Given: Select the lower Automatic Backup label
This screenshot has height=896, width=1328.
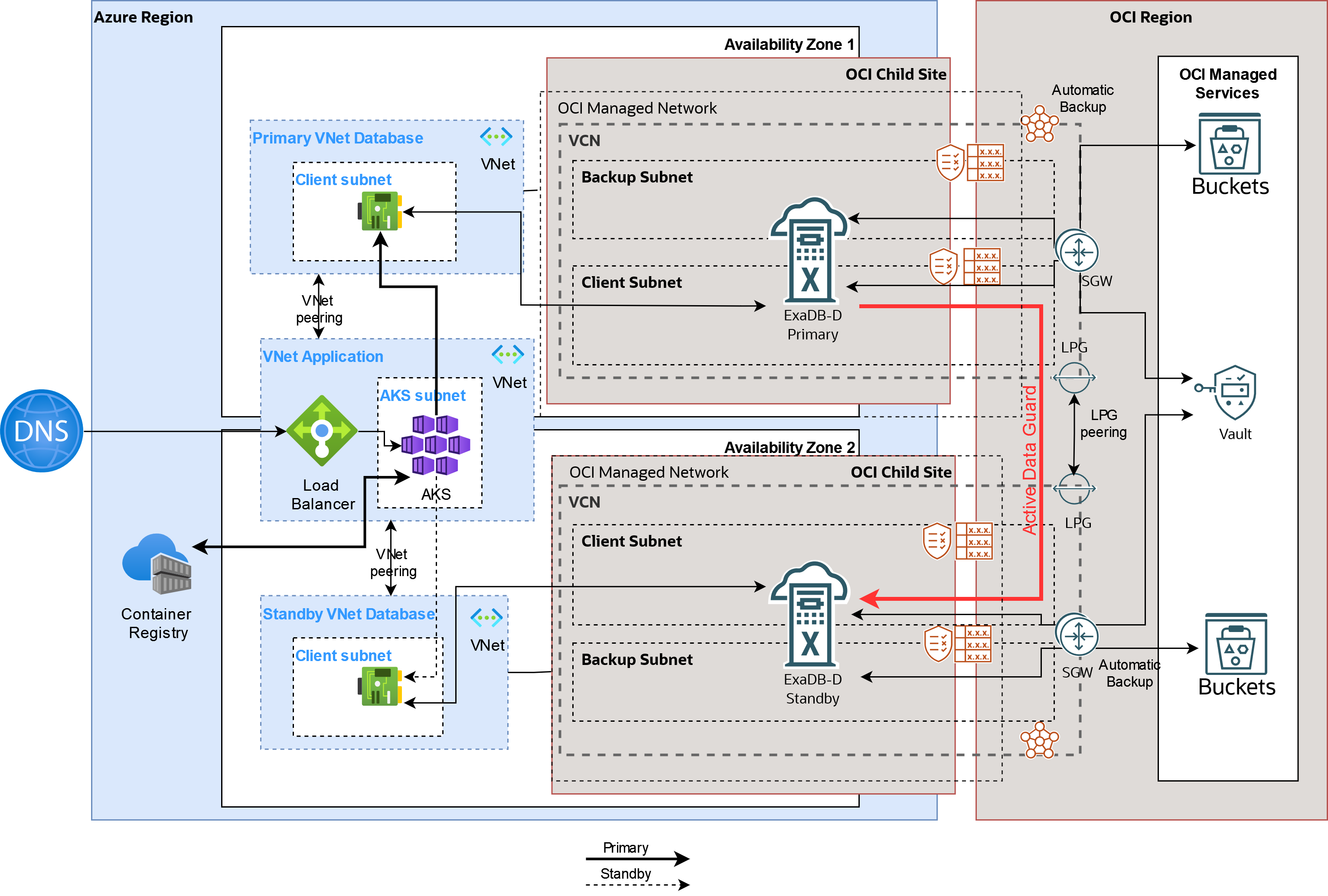Looking at the screenshot, I should click(1129, 673).
